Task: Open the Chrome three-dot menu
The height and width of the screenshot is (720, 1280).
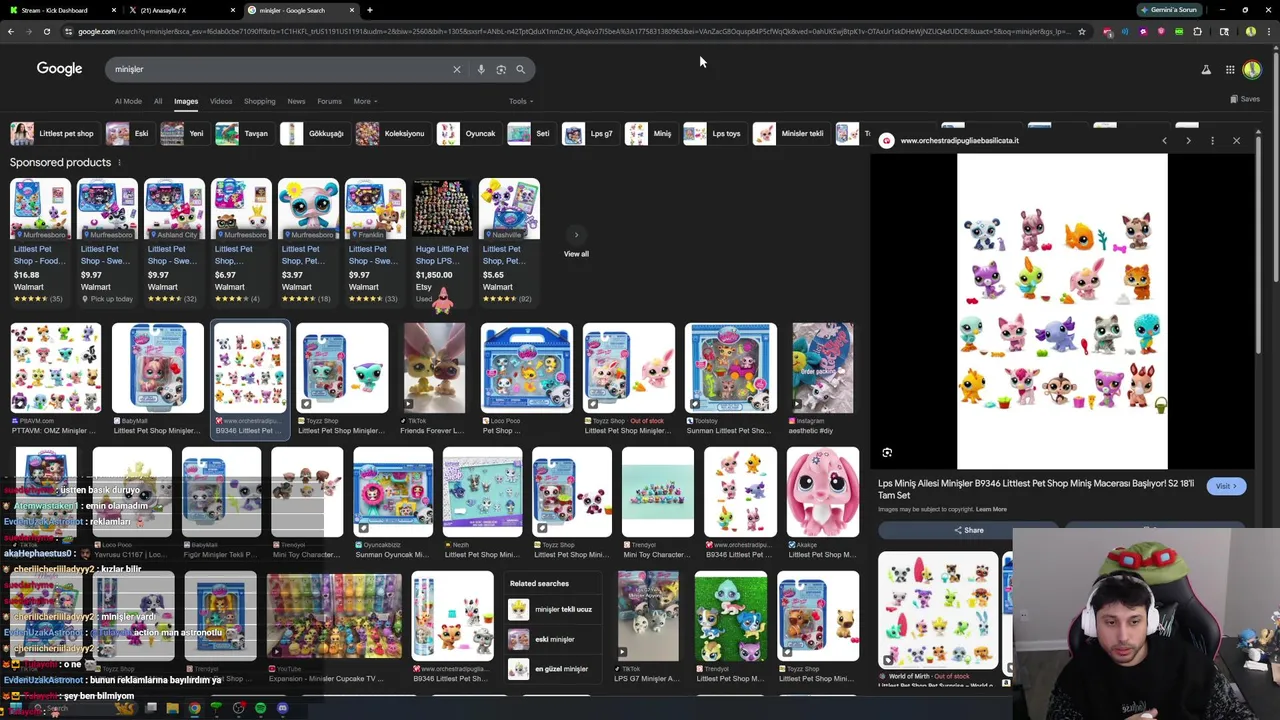Action: click(1267, 31)
